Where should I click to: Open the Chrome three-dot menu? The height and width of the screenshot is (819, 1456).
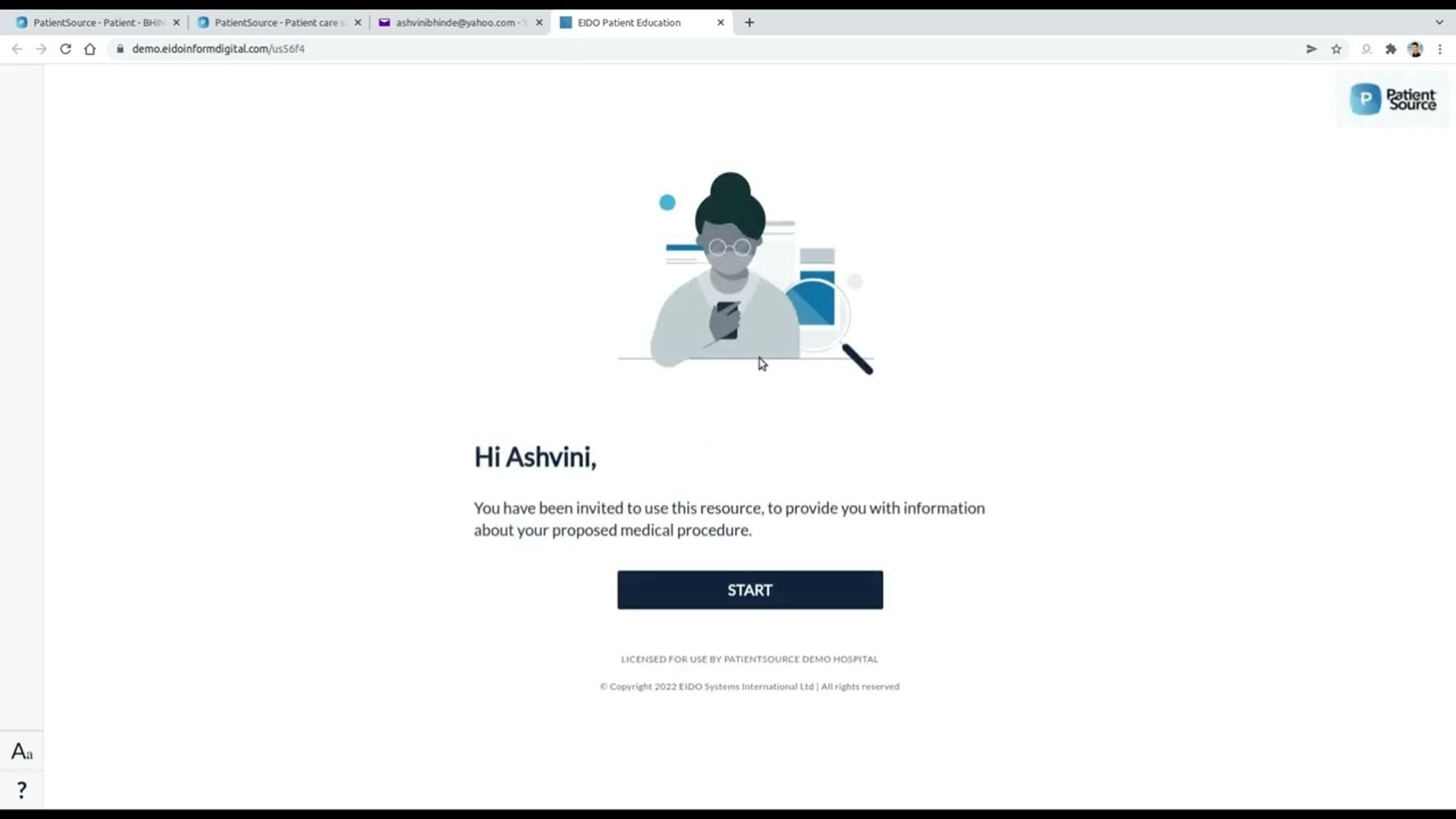tap(1439, 49)
